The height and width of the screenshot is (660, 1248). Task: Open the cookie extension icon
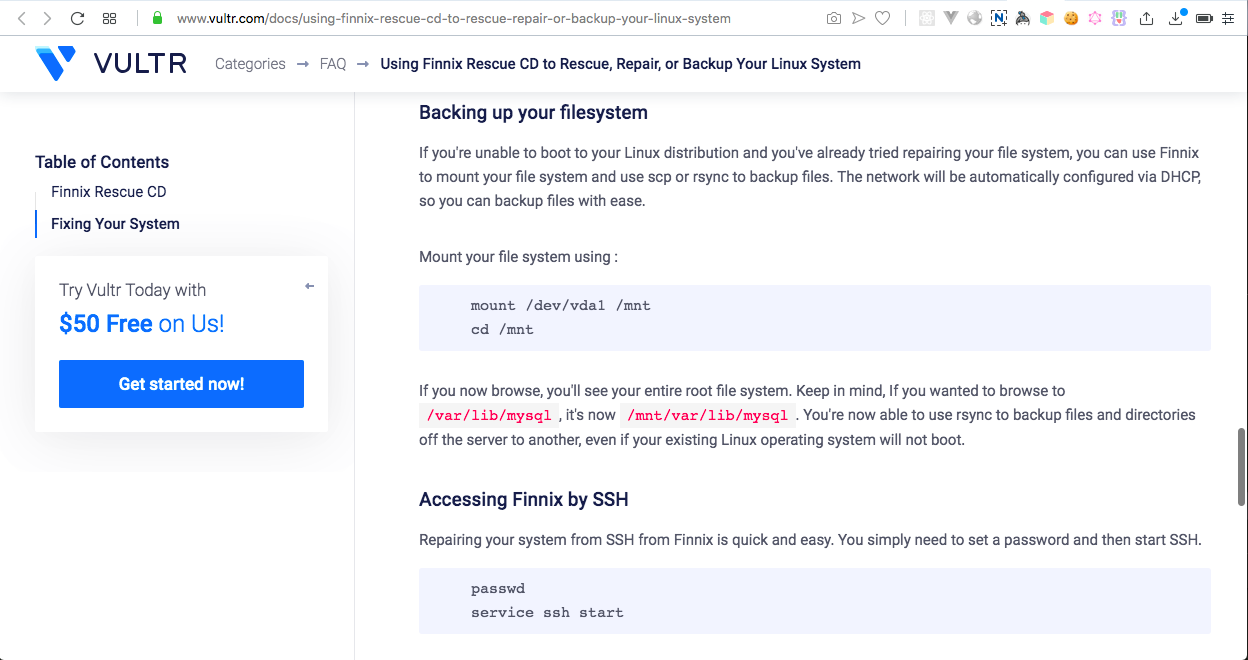point(1071,18)
